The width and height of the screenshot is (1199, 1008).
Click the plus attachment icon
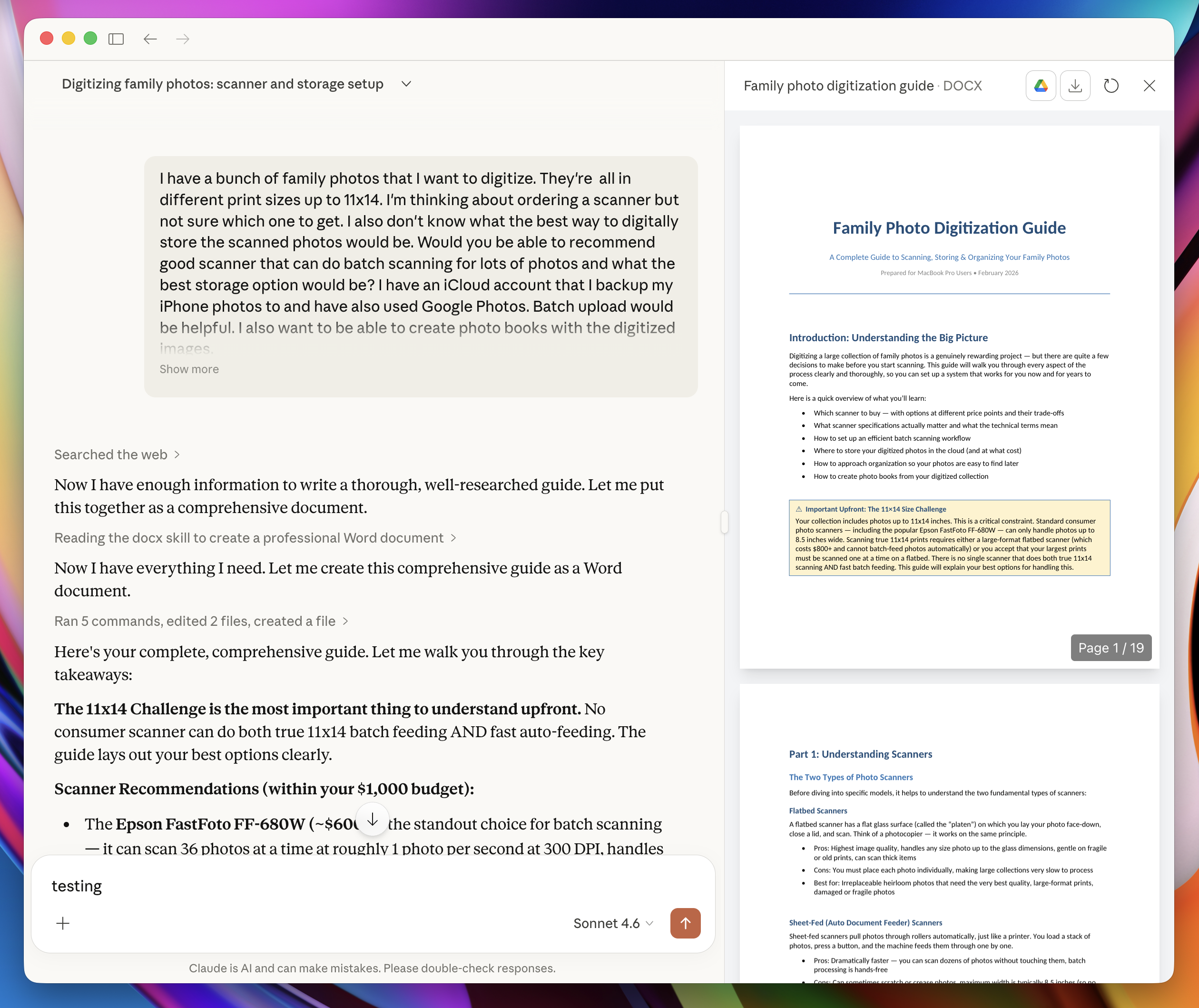point(63,923)
